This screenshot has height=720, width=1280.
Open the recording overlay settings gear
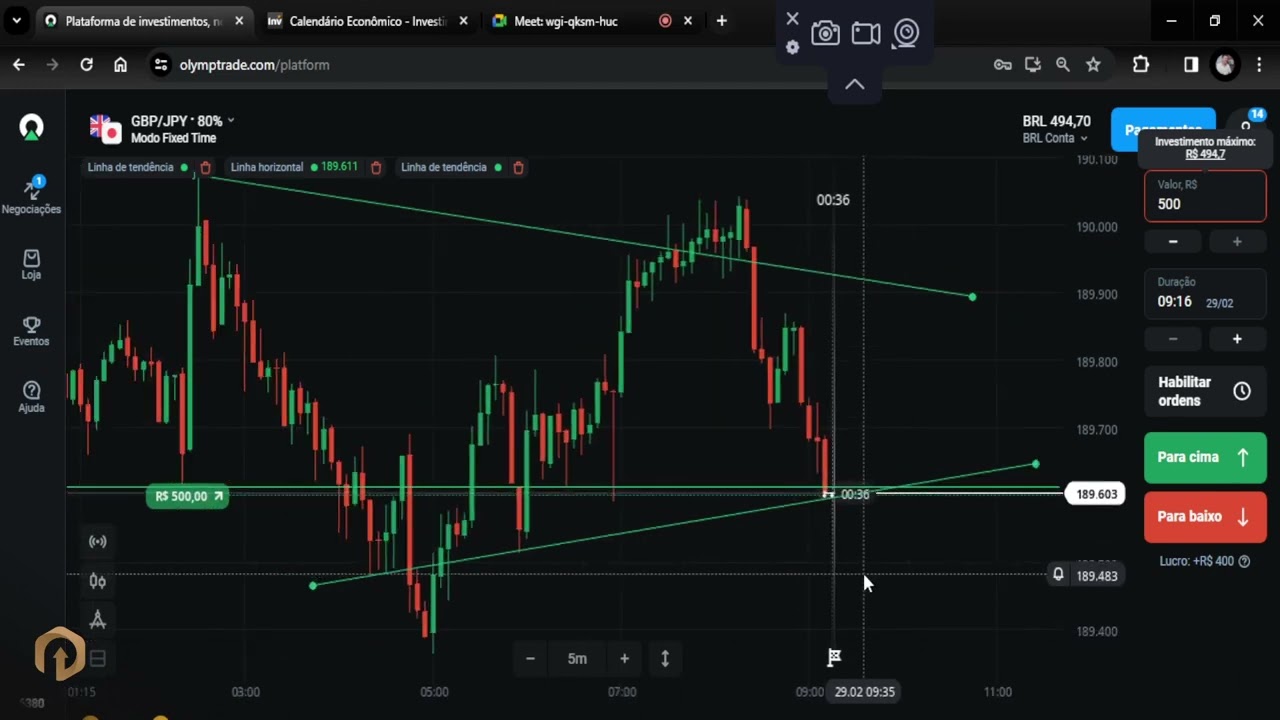793,47
